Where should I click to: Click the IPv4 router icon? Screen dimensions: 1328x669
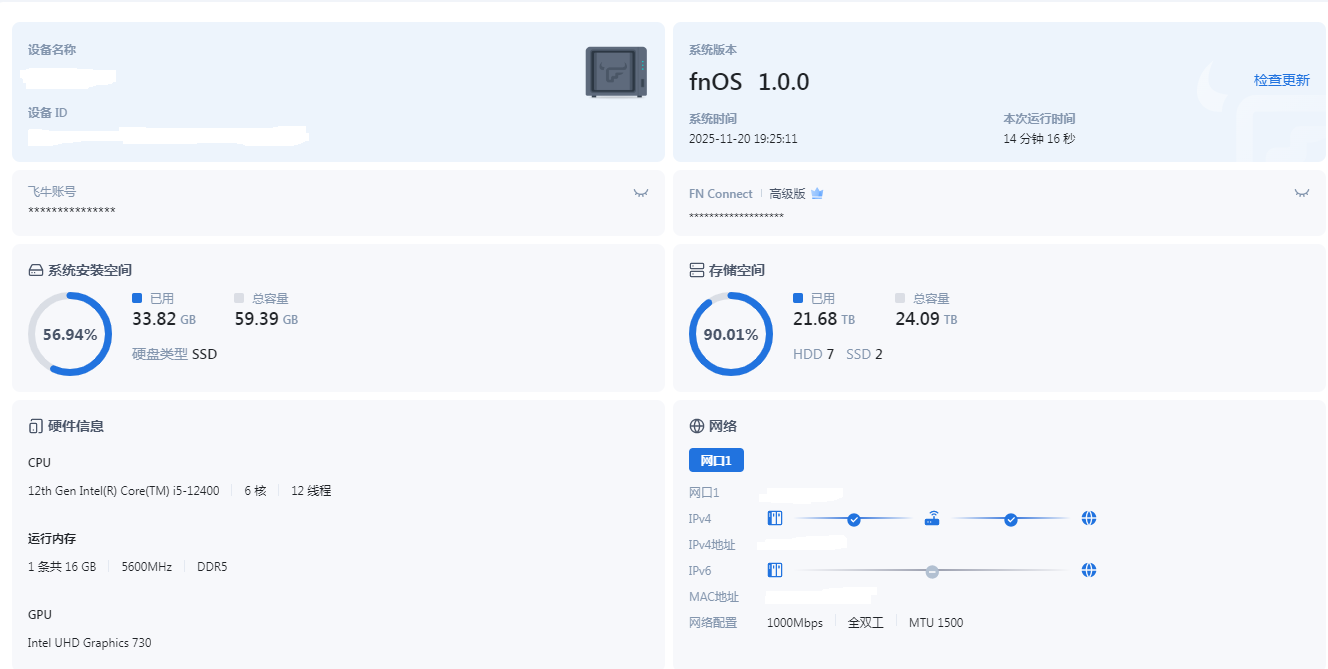[932, 518]
